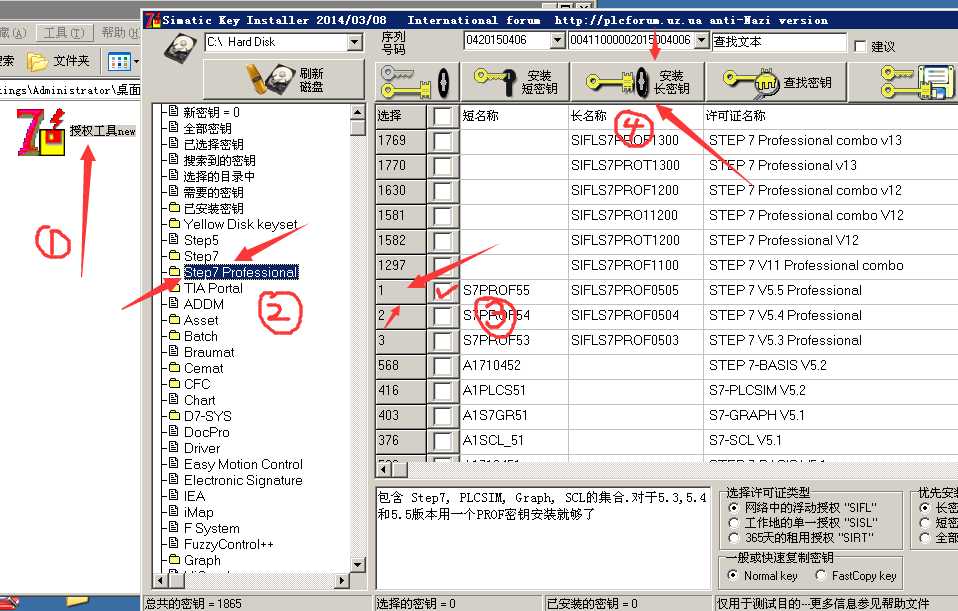The width and height of the screenshot is (958, 611).
Task: Select Normal key radio button
Action: (x=733, y=576)
